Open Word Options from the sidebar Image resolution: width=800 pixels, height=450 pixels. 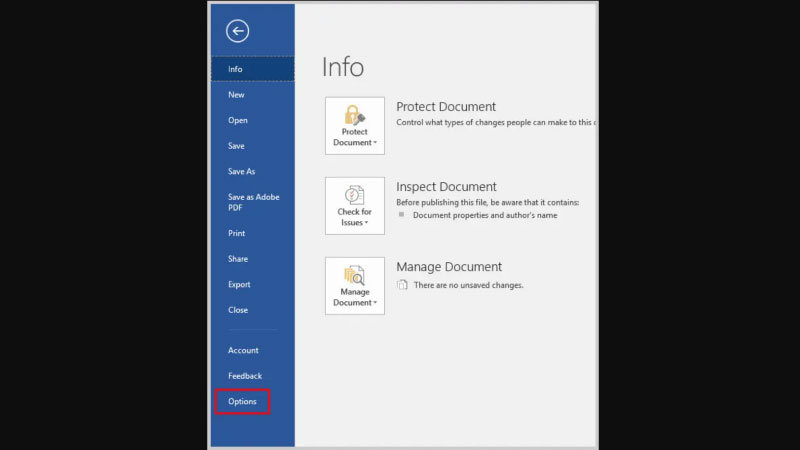click(x=242, y=402)
